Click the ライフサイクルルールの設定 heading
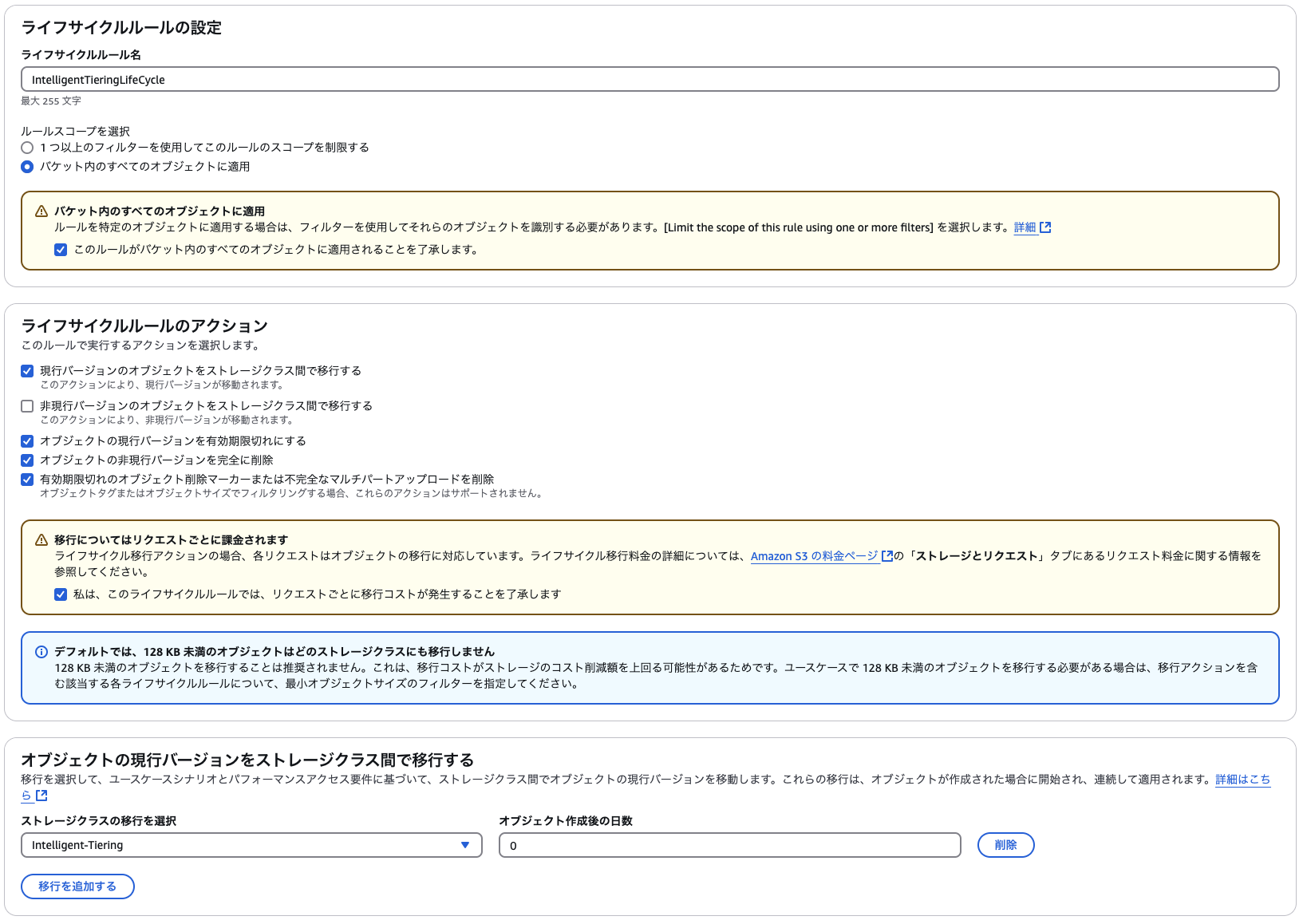Screen dimensions: 1303x924 [121, 28]
